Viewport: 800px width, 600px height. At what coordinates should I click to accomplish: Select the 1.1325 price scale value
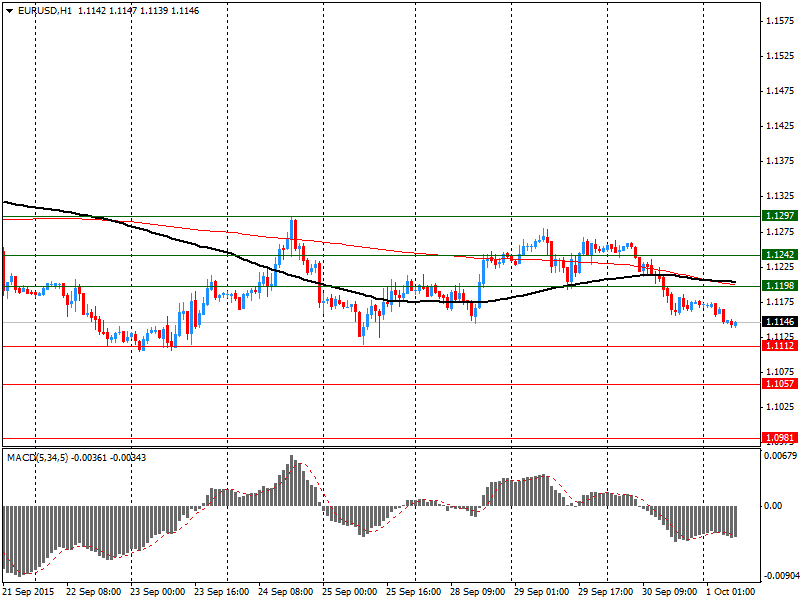(781, 196)
